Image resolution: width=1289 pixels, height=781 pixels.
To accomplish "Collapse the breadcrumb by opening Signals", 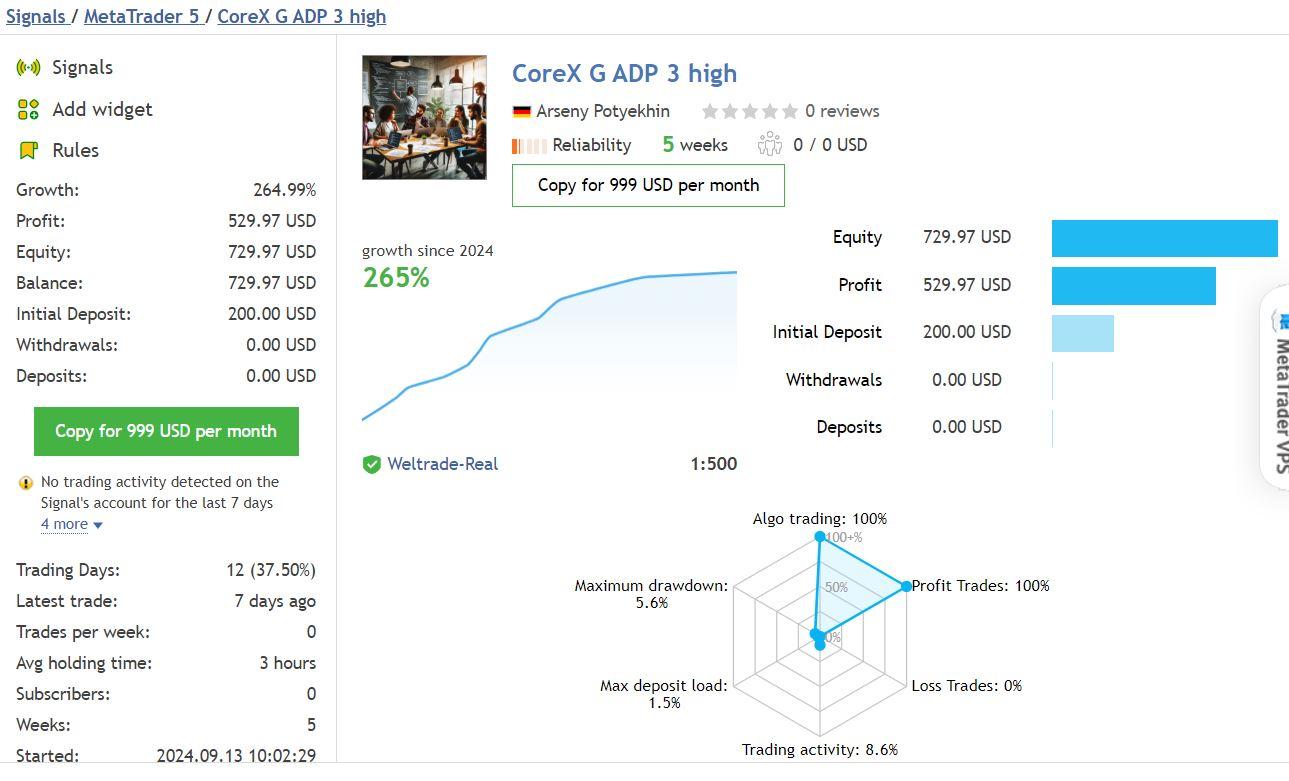I will pos(37,15).
